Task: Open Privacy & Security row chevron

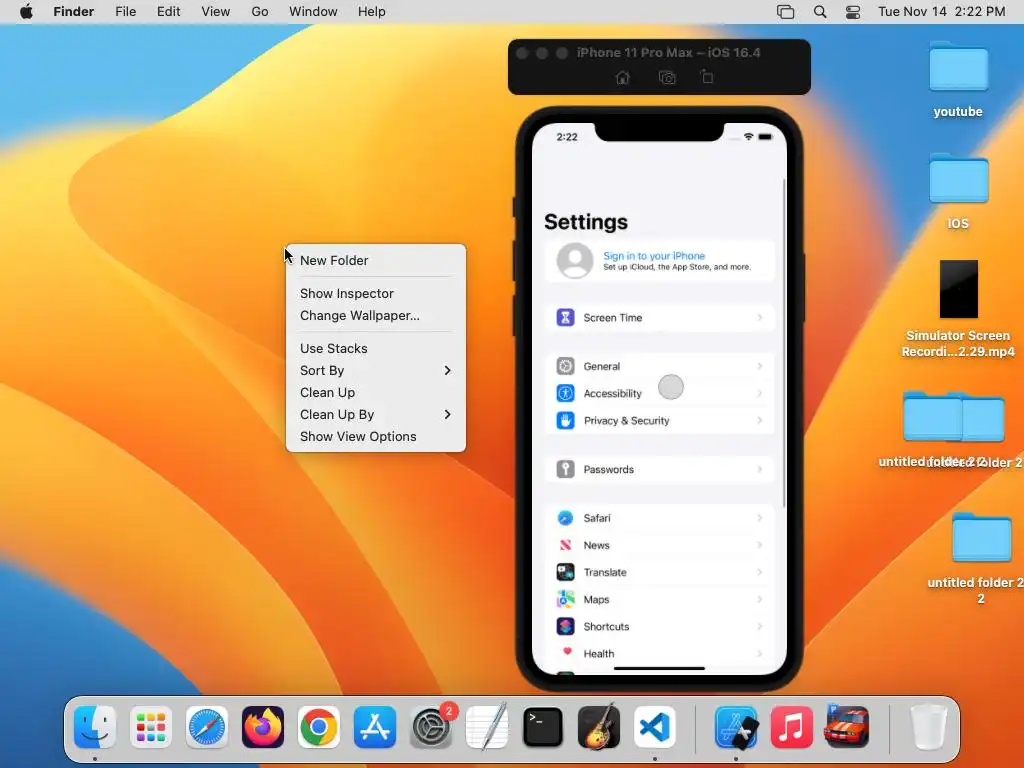Action: (x=760, y=421)
